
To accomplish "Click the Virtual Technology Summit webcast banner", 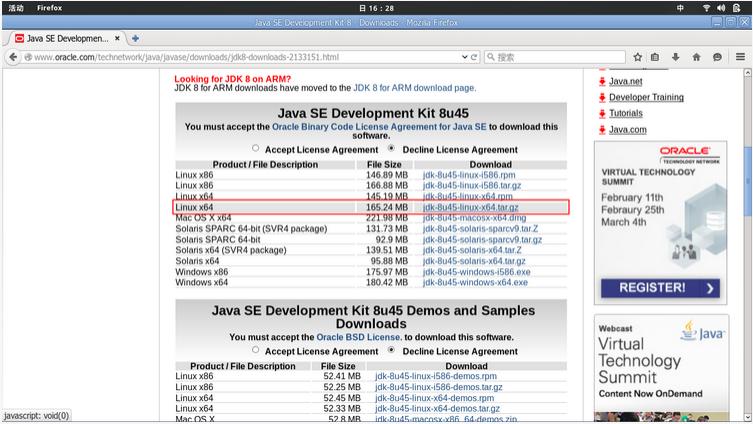I will (x=661, y=367).
